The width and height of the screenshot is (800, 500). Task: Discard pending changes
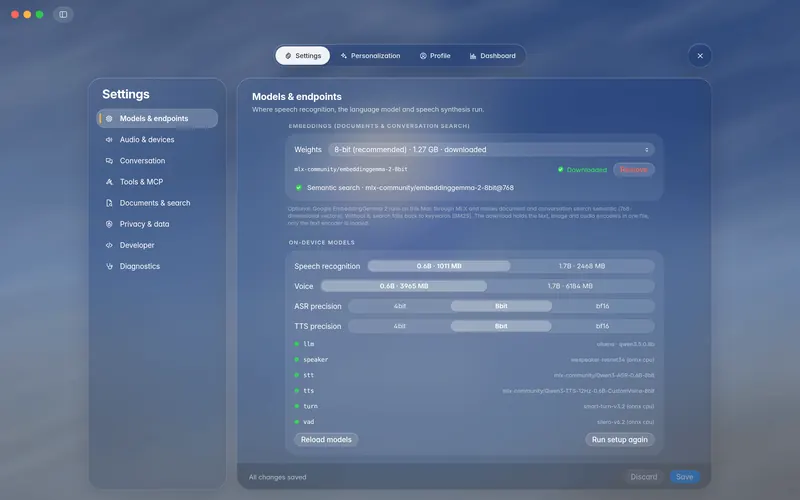644,477
